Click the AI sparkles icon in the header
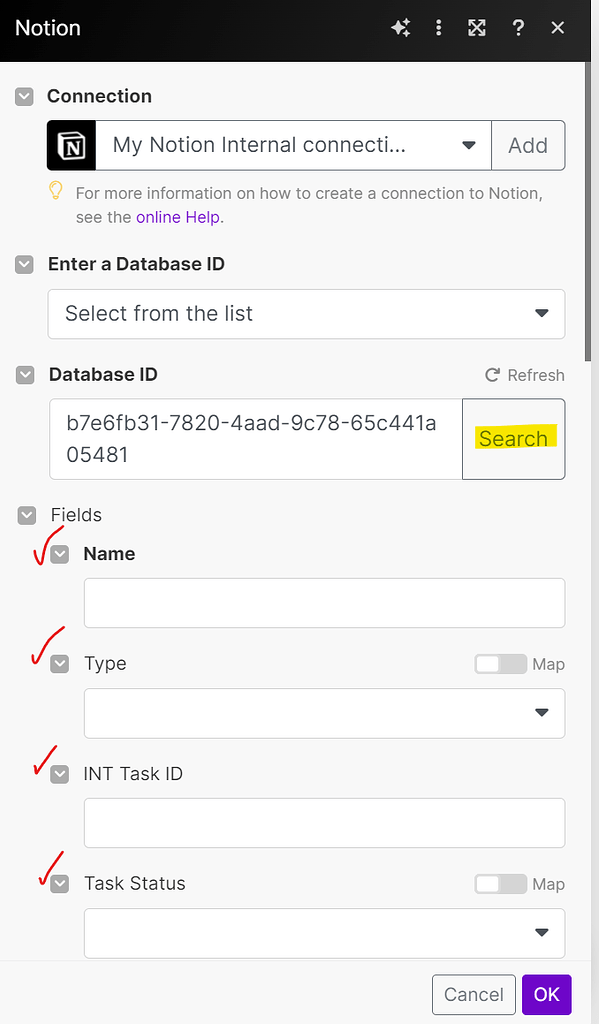Viewport: 599px width, 1024px height. 401,28
